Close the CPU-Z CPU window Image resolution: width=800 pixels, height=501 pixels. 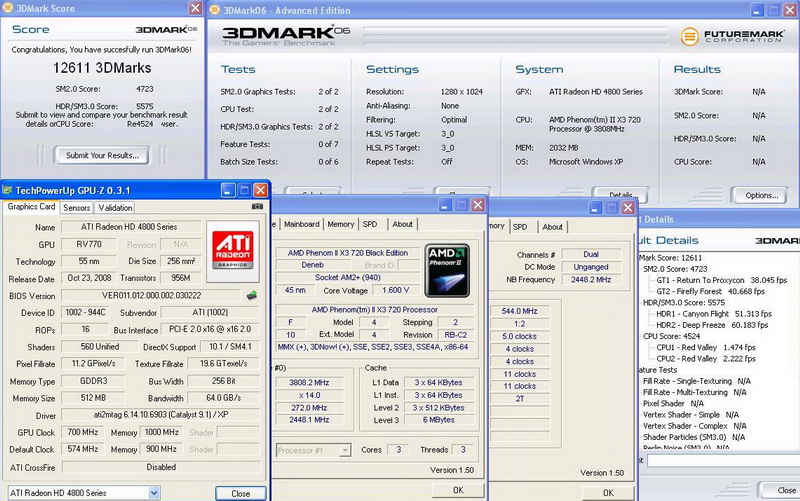pos(478,205)
